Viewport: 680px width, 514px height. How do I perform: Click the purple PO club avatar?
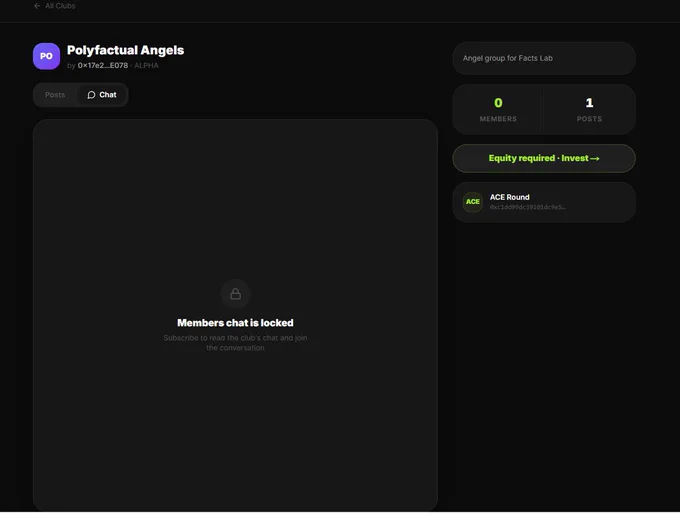coord(46,56)
